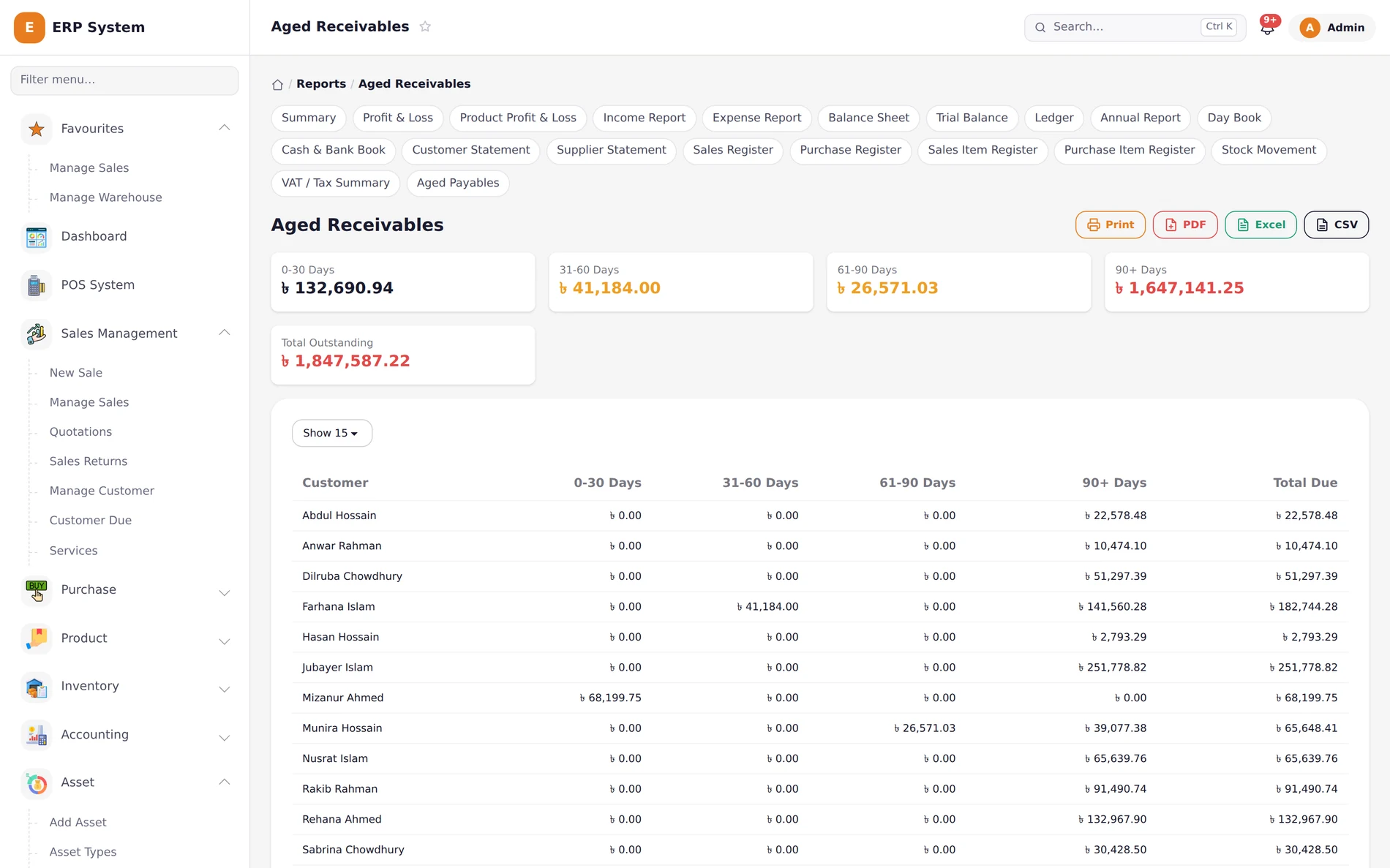Click the Accounting sidebar icon
The height and width of the screenshot is (868, 1390).
(x=37, y=735)
